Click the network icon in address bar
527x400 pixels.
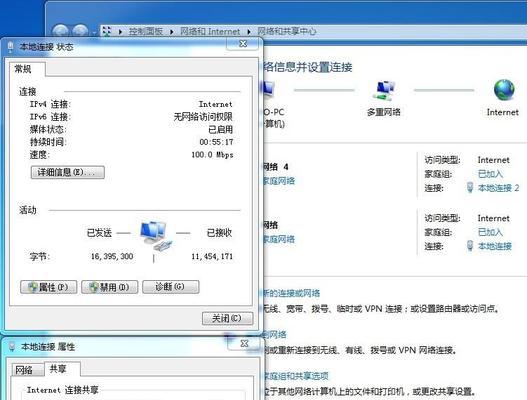(x=107, y=31)
